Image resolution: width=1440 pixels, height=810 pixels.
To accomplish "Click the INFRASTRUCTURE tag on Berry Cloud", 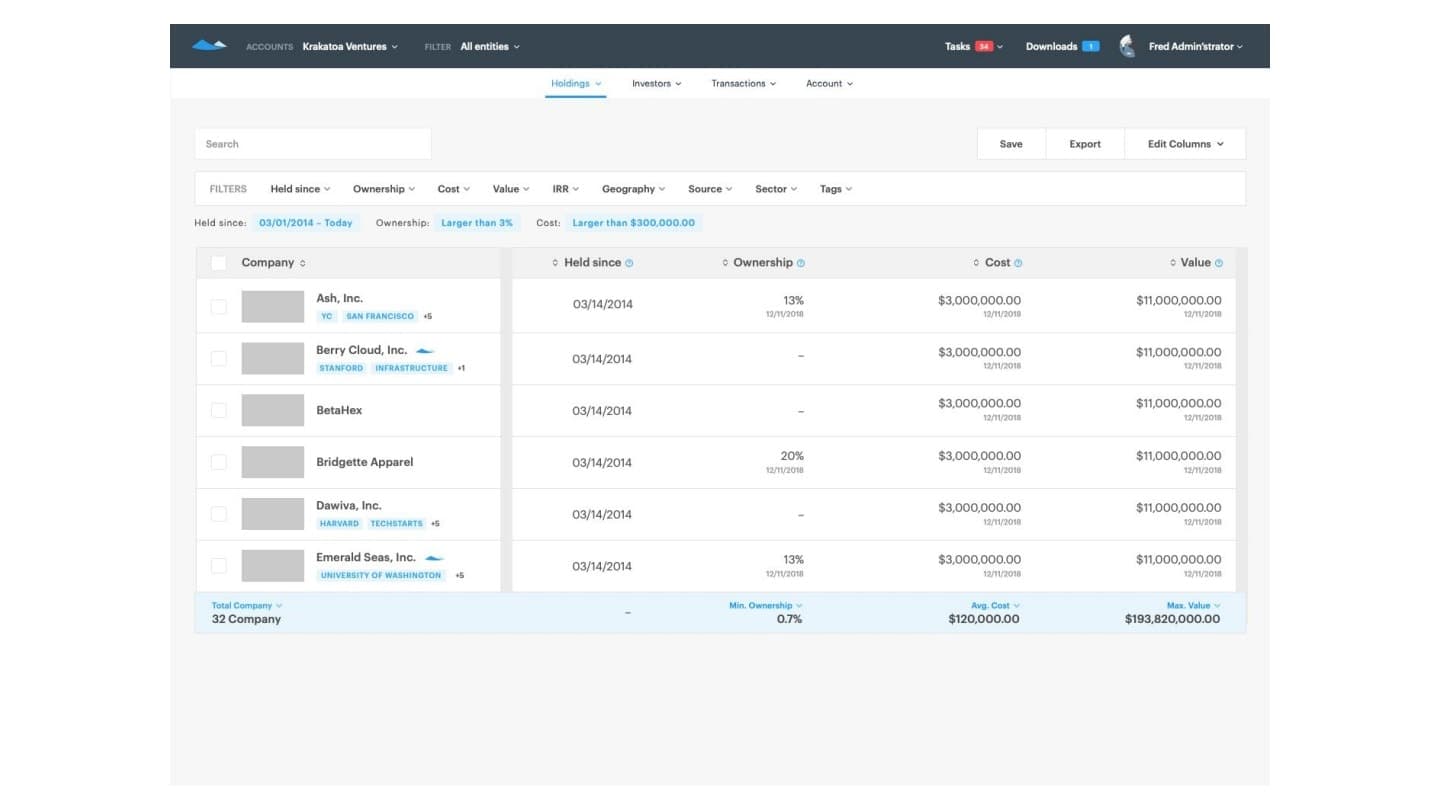I will coord(411,368).
